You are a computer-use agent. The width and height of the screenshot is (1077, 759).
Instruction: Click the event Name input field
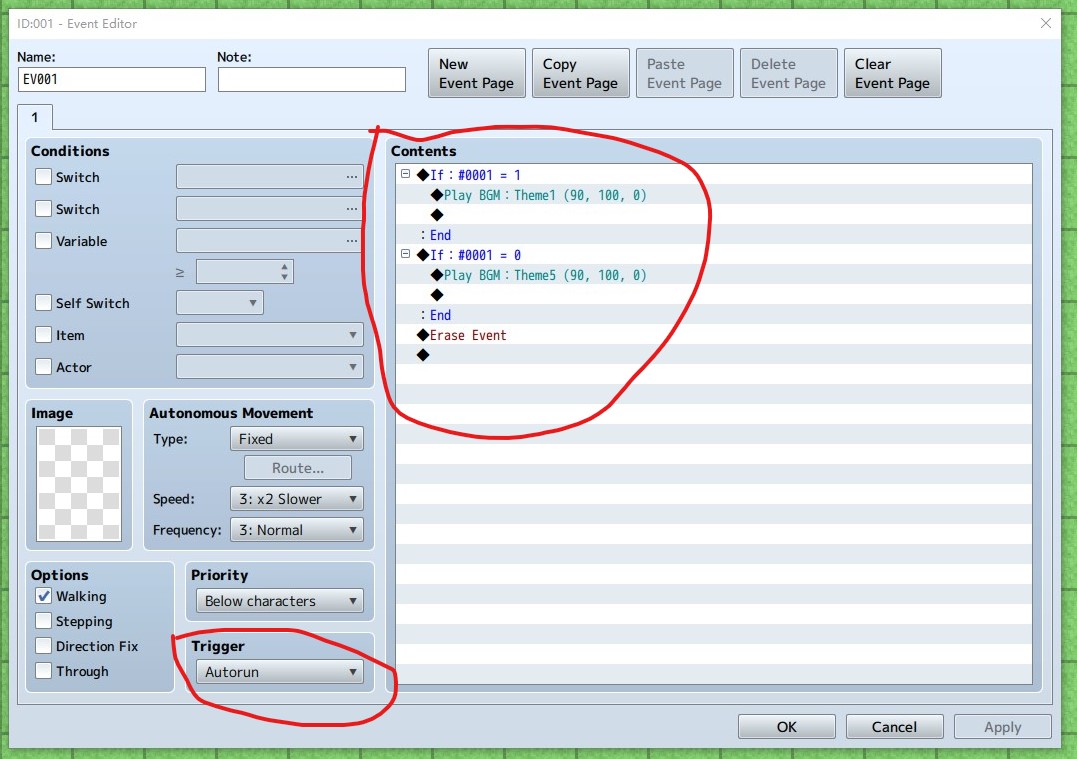112,79
